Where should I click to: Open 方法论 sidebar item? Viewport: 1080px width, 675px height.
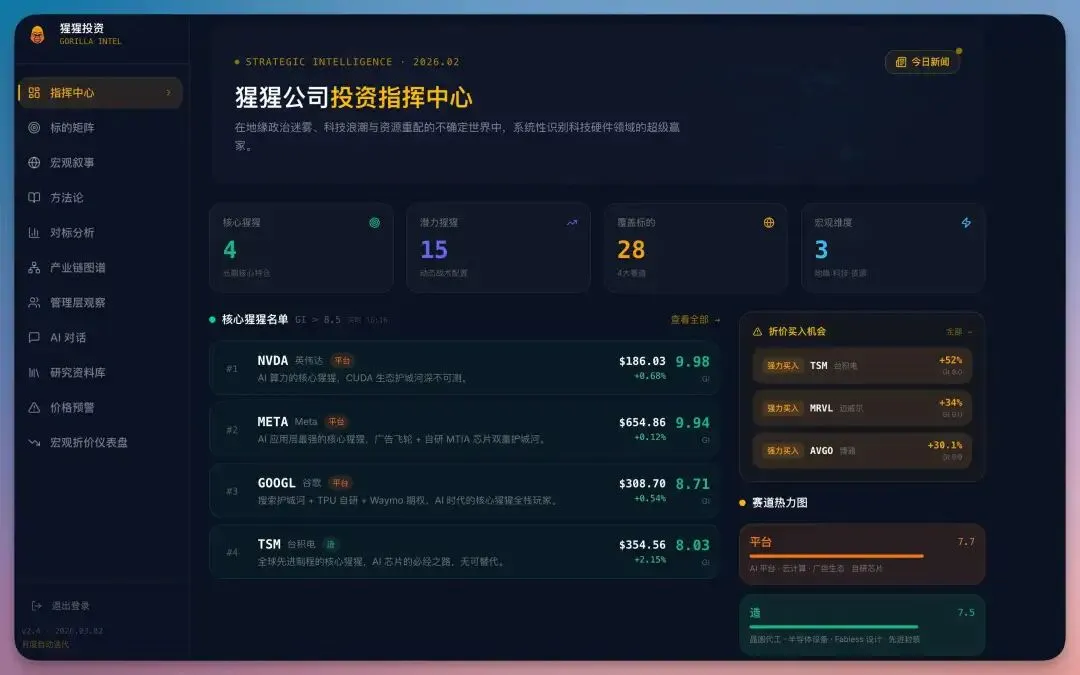pos(101,198)
